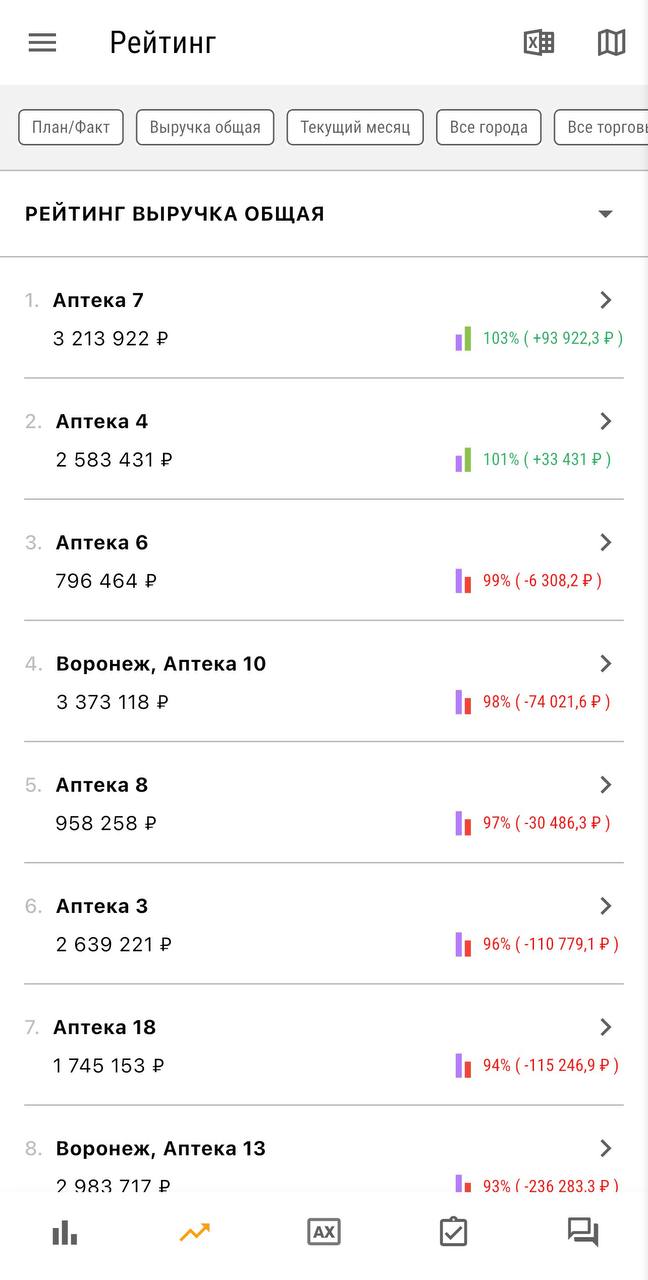The height and width of the screenshot is (1280, 648).
Task: Open the map view icon
Action: (611, 42)
